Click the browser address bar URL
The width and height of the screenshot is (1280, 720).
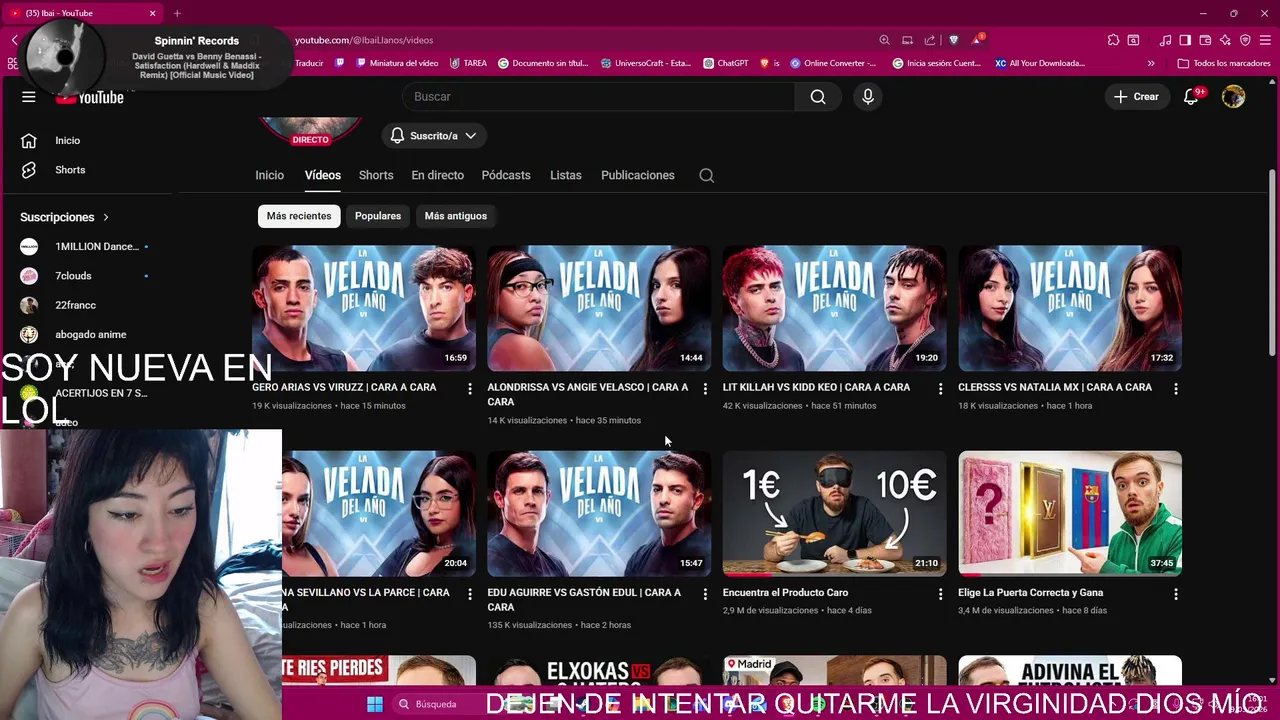pos(364,40)
